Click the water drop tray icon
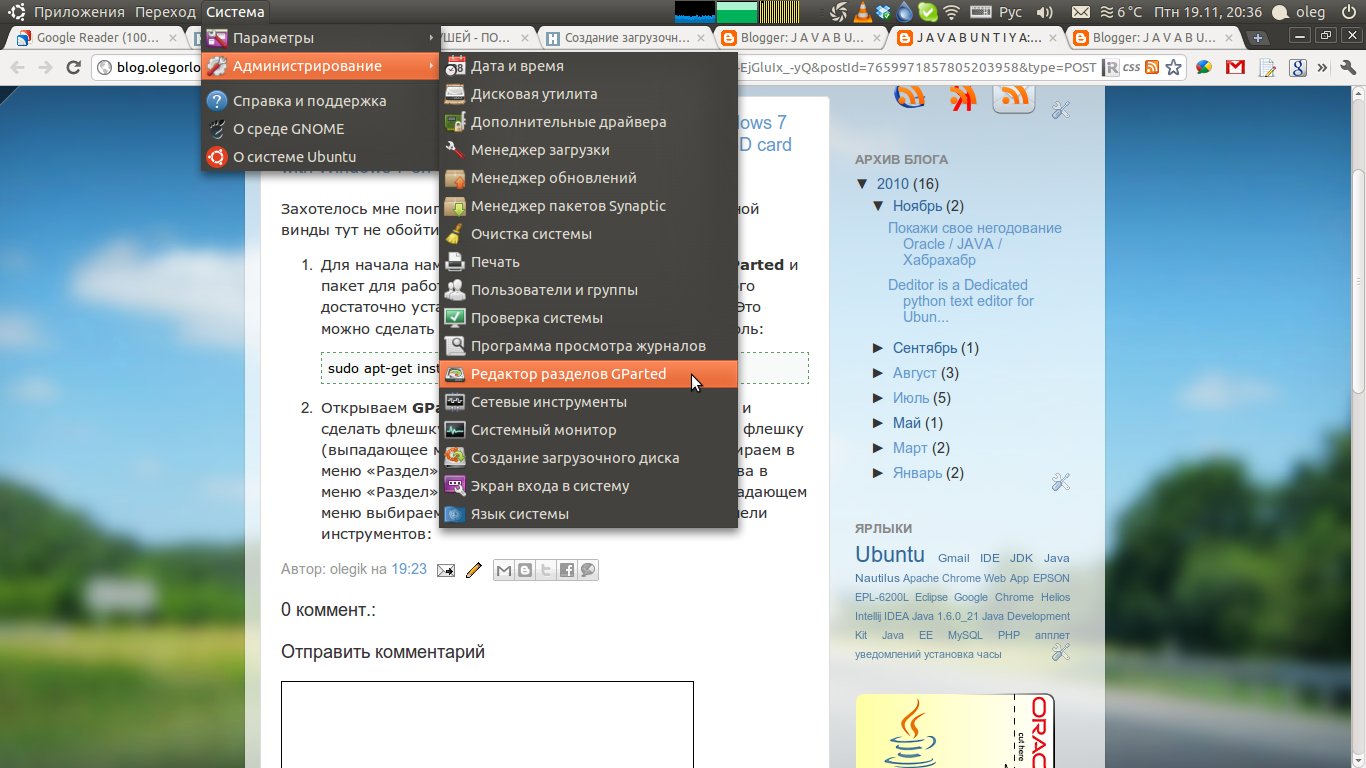Image resolution: width=1366 pixels, height=768 pixels. pyautogui.click(x=905, y=12)
